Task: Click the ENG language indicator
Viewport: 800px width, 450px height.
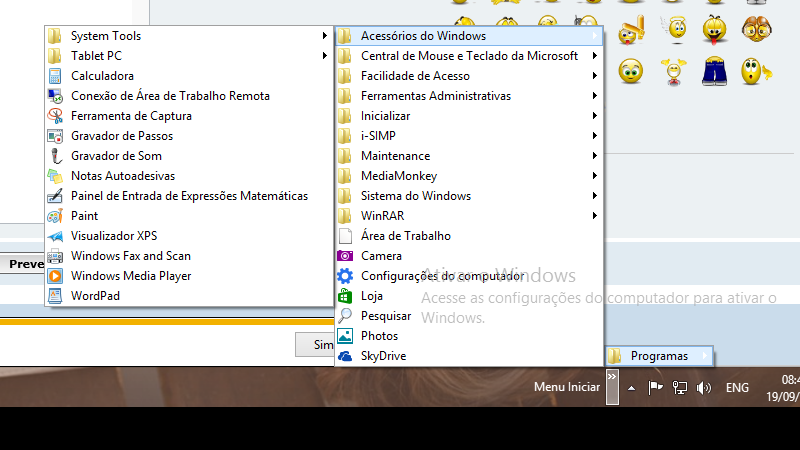Action: 737,388
